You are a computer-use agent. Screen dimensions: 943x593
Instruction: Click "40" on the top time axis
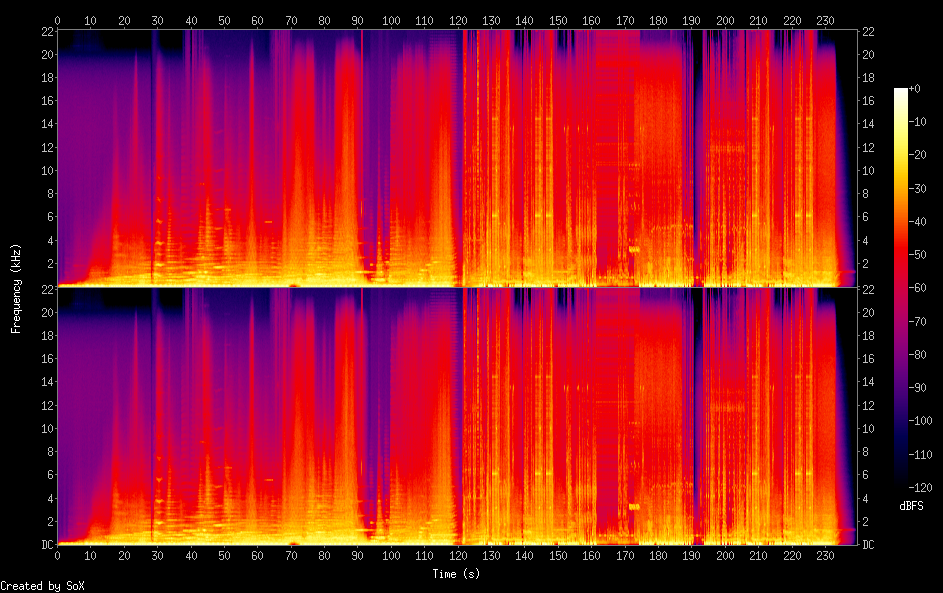pos(191,20)
